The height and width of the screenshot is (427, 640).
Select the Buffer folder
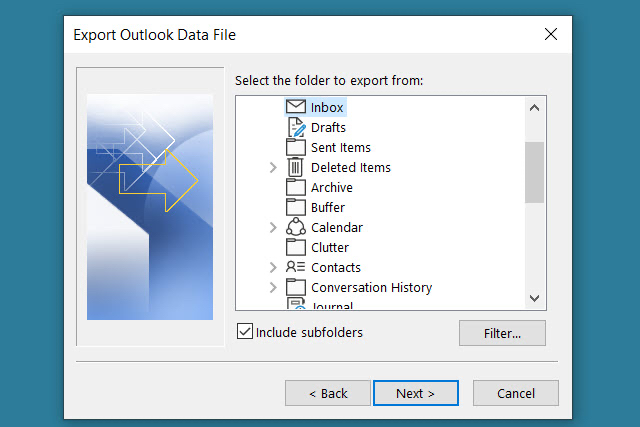click(x=327, y=207)
